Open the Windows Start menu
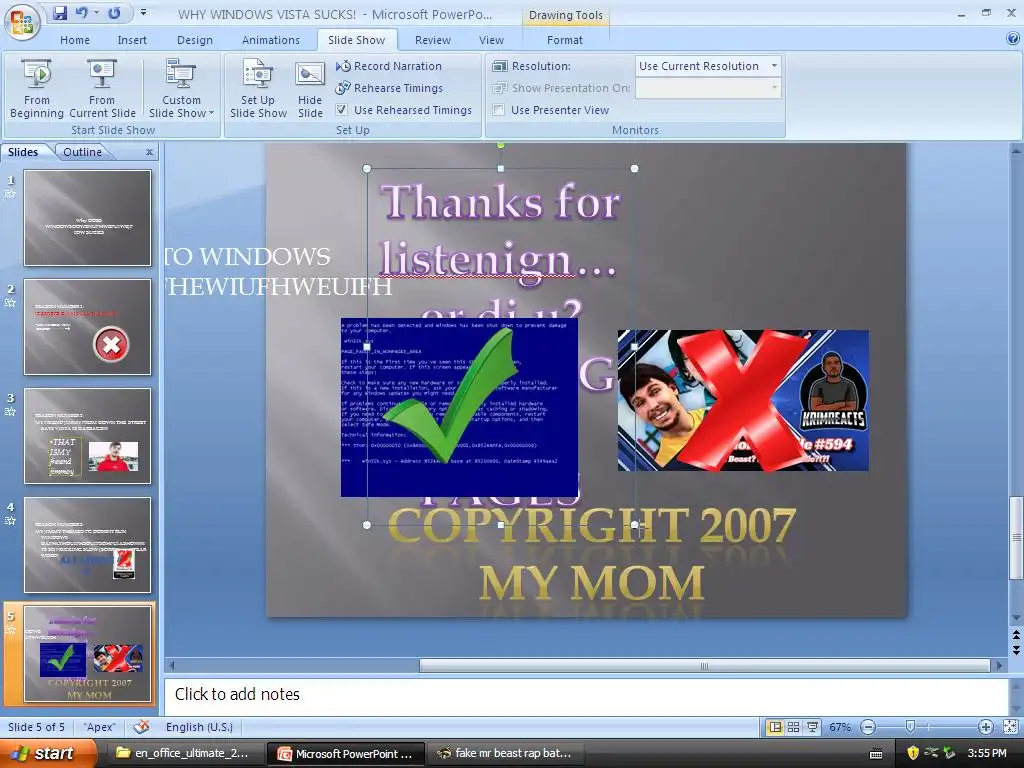This screenshot has width=1024, height=768. point(48,754)
